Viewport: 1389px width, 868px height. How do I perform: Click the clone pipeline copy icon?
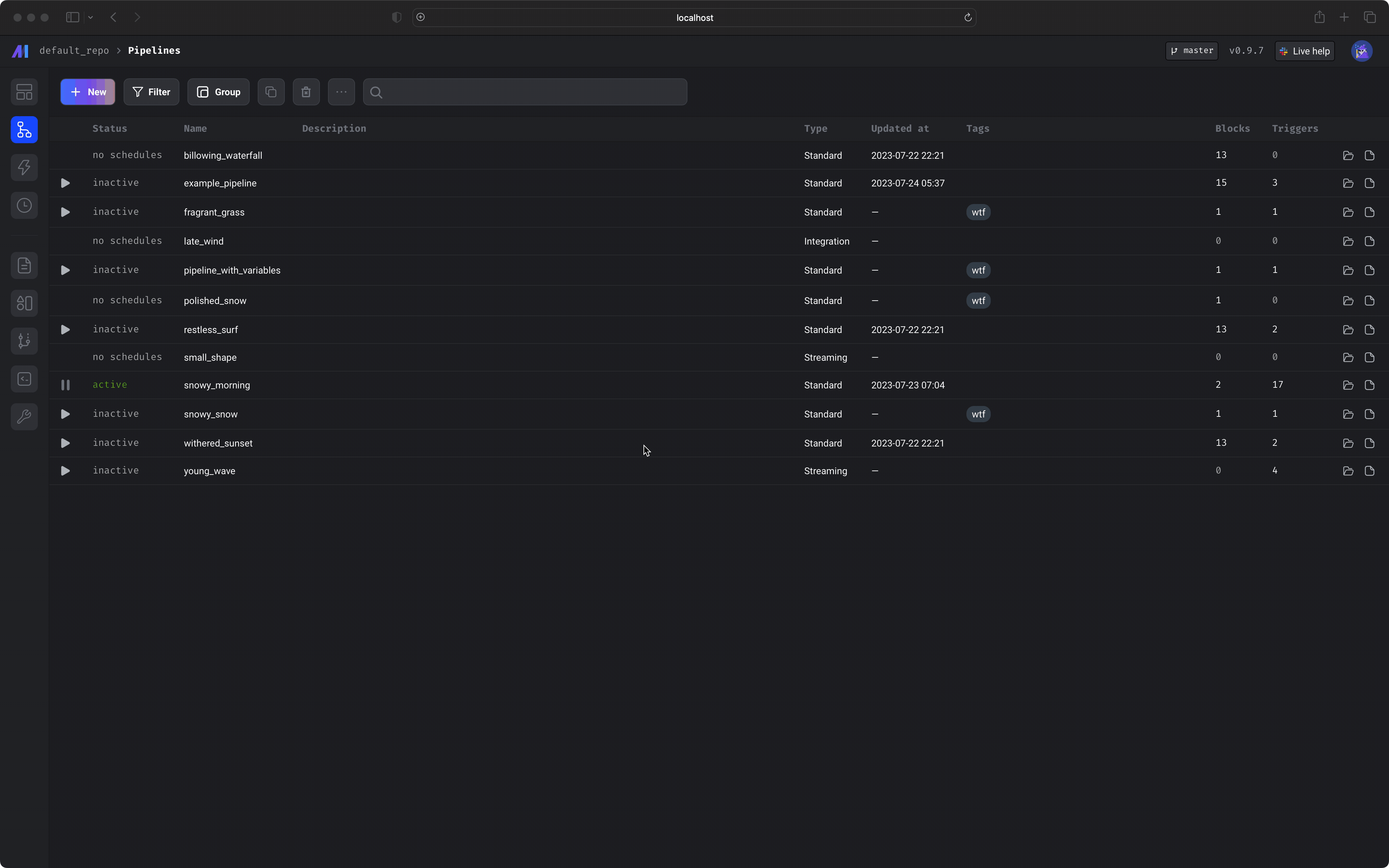point(271,92)
